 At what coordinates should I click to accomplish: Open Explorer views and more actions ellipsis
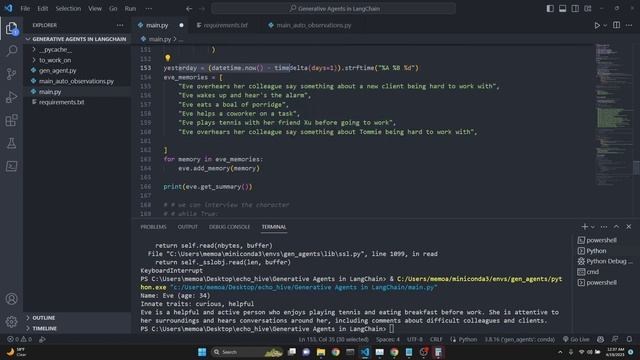(120, 25)
